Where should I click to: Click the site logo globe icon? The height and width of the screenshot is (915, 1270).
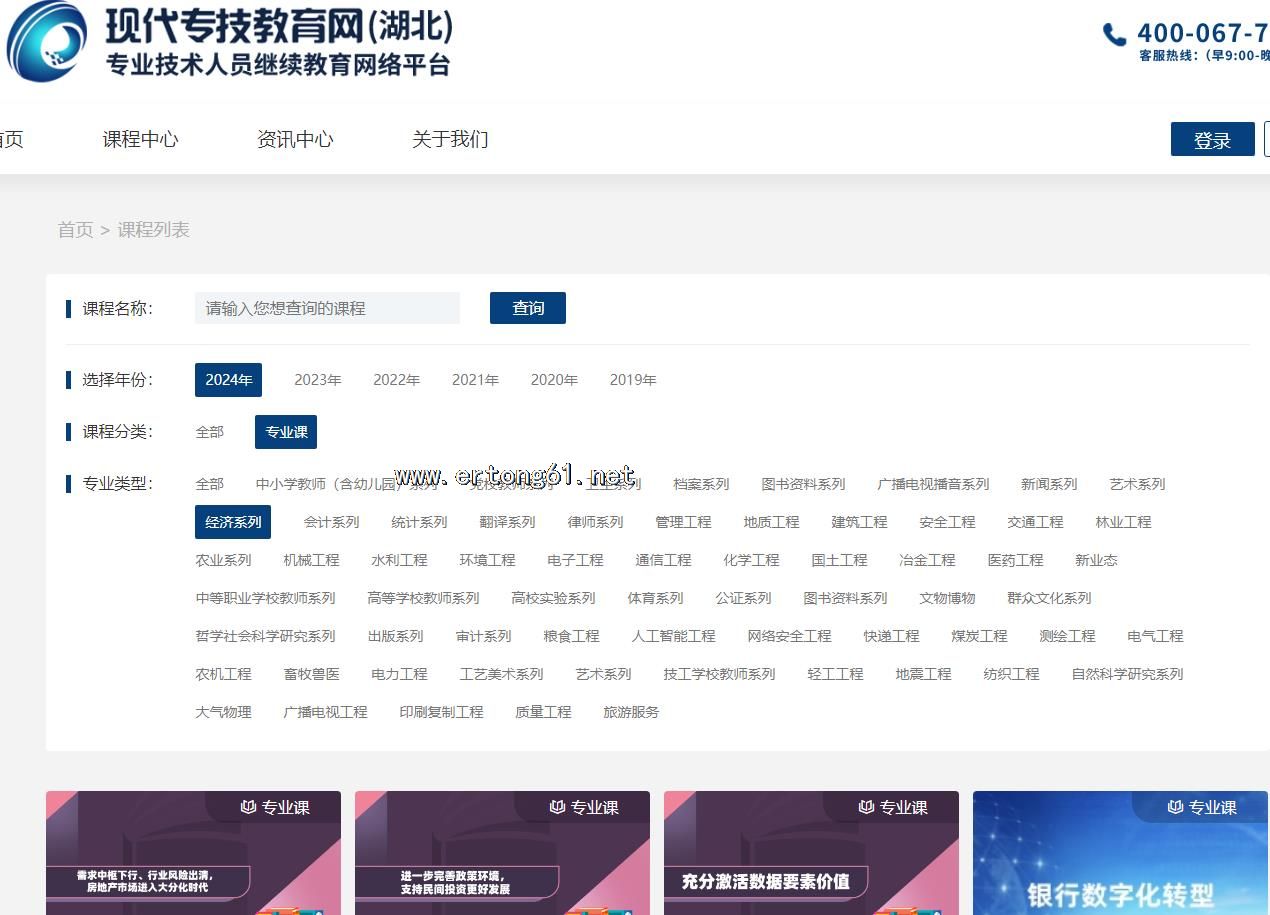click(47, 42)
